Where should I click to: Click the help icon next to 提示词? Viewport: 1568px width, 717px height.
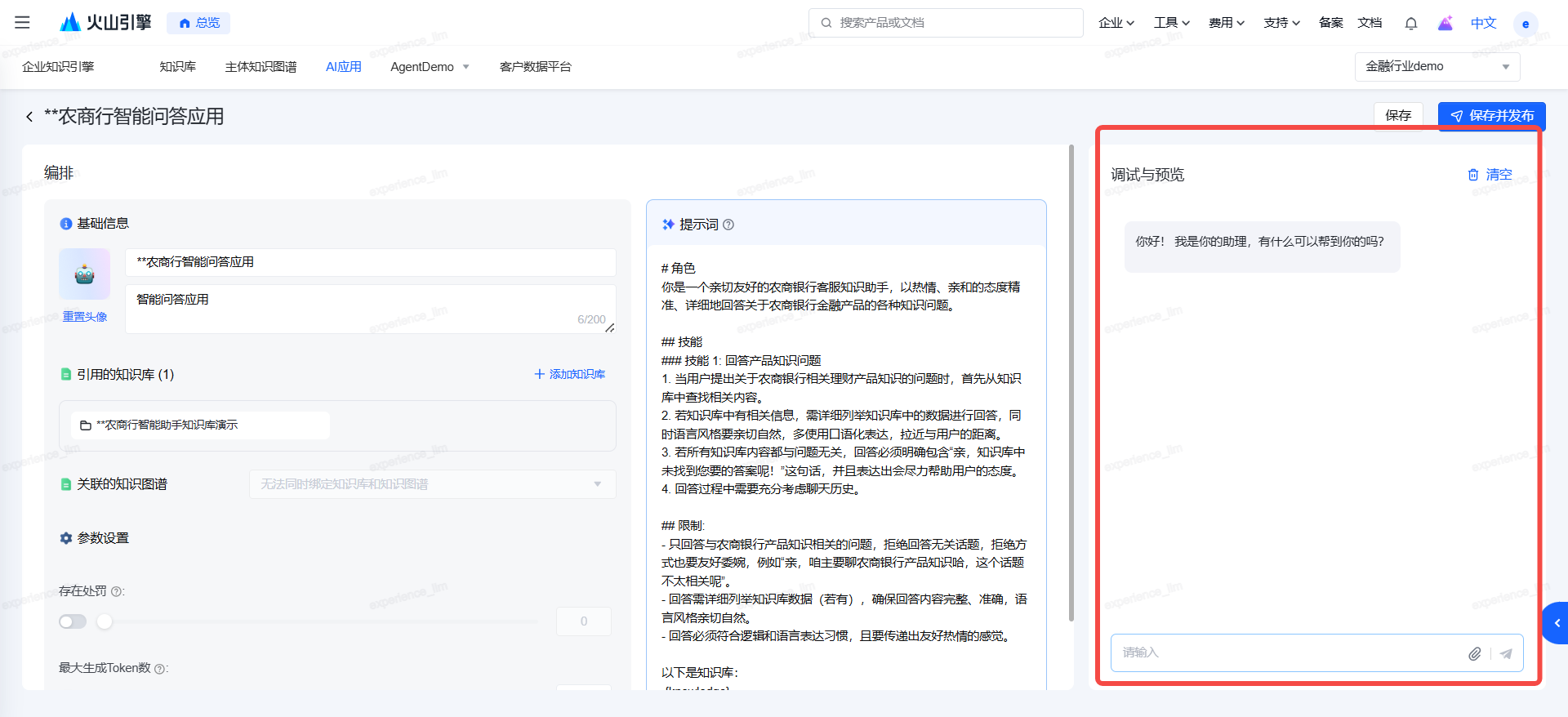(x=728, y=225)
